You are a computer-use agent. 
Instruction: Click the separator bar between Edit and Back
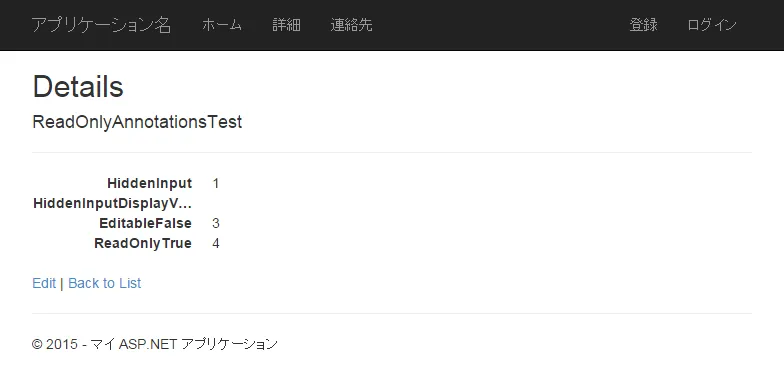(62, 283)
